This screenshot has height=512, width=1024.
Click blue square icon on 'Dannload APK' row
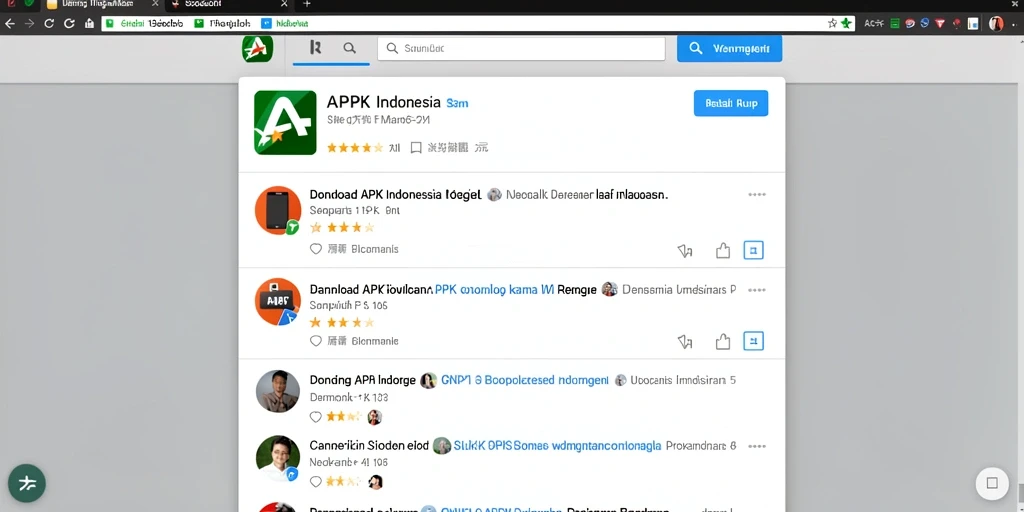pos(754,341)
